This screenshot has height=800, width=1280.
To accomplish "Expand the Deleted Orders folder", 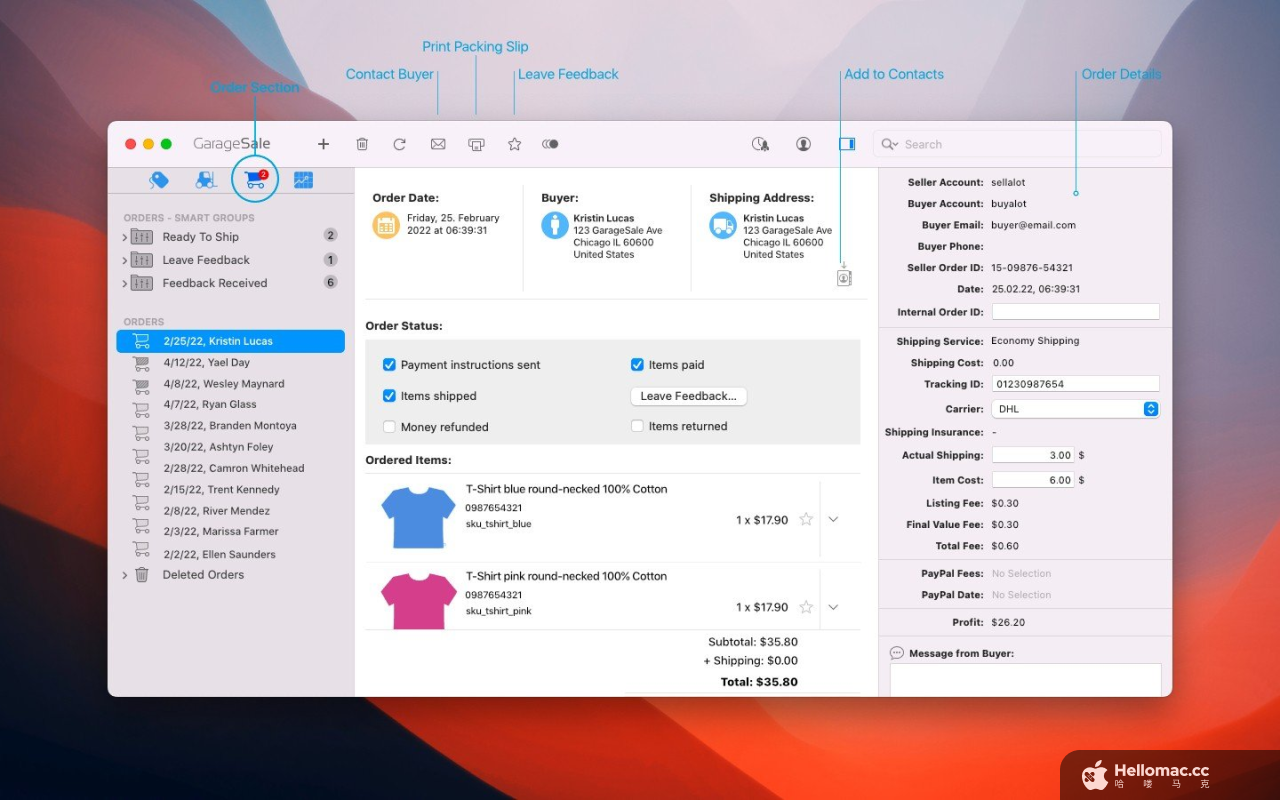I will coord(125,575).
